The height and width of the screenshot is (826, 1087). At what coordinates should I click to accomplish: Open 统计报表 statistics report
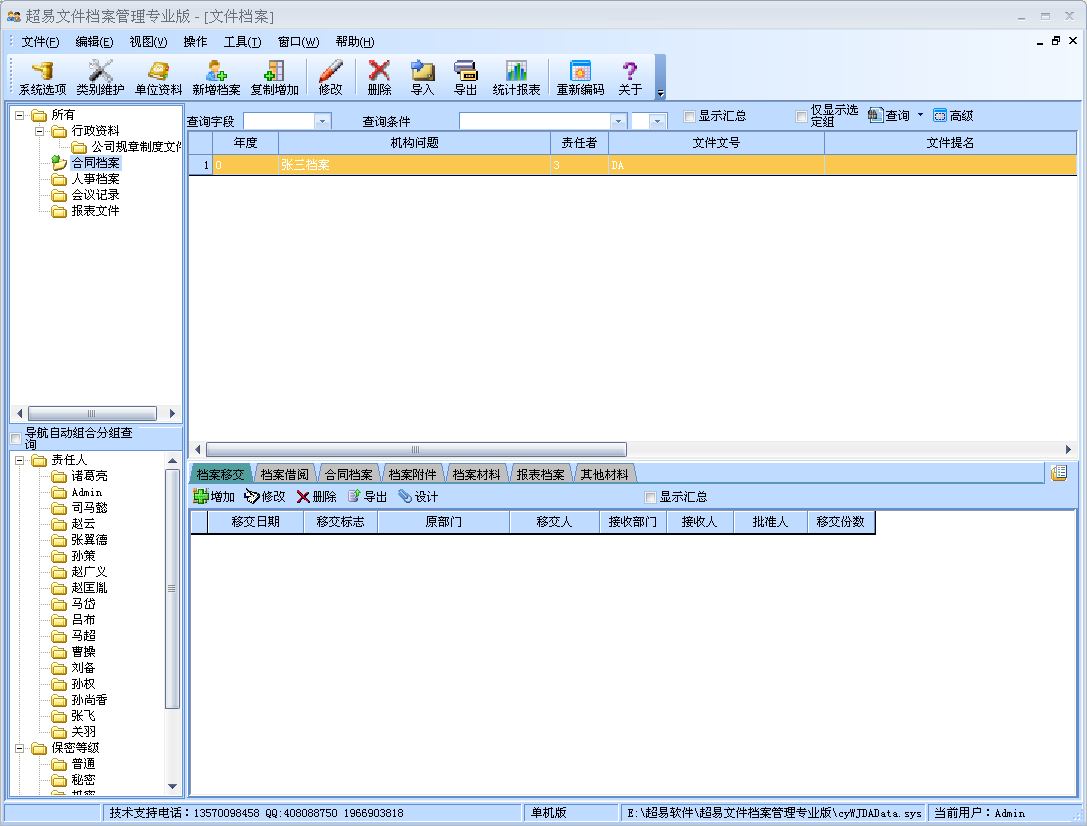(516, 78)
